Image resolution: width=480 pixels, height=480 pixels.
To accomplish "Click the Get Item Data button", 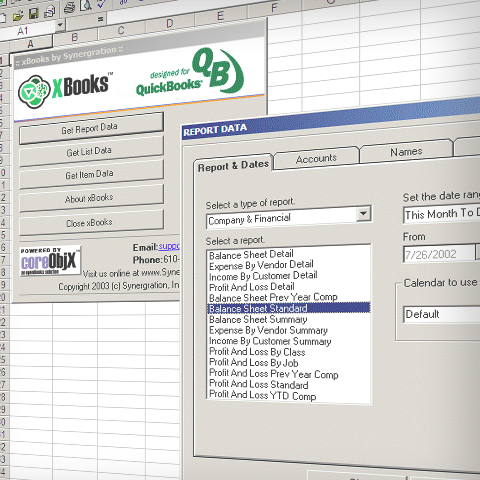I will [x=91, y=175].
